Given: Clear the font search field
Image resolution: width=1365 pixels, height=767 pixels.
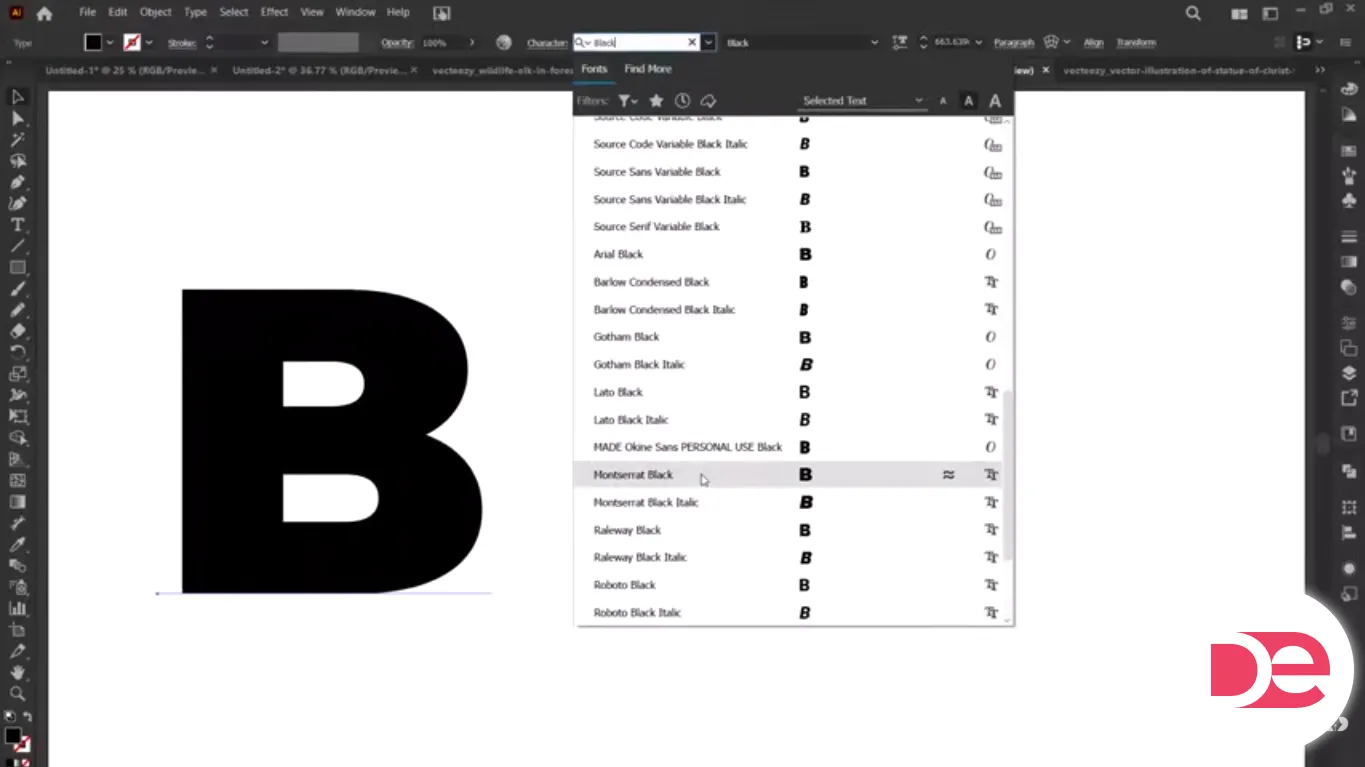Looking at the screenshot, I should [691, 43].
